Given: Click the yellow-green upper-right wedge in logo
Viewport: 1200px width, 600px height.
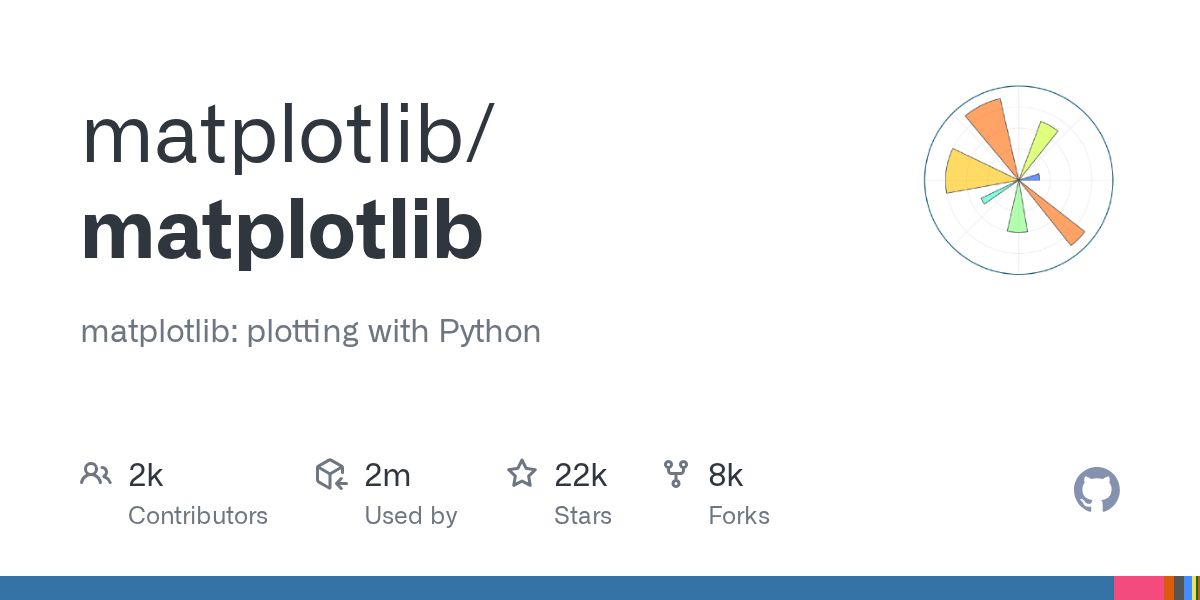Looking at the screenshot, I should point(1040,143).
